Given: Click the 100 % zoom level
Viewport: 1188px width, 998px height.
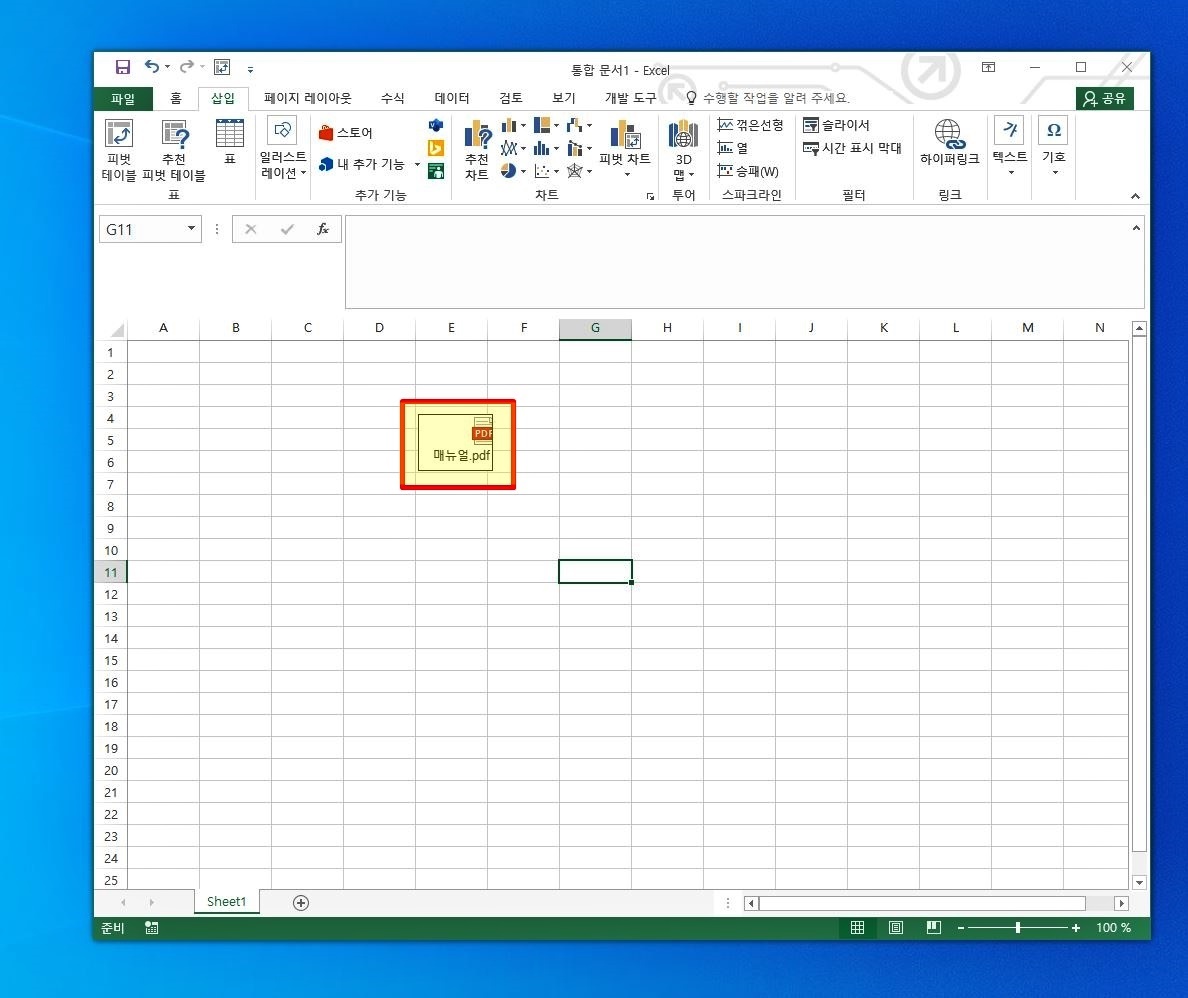Looking at the screenshot, I should point(1113,928).
